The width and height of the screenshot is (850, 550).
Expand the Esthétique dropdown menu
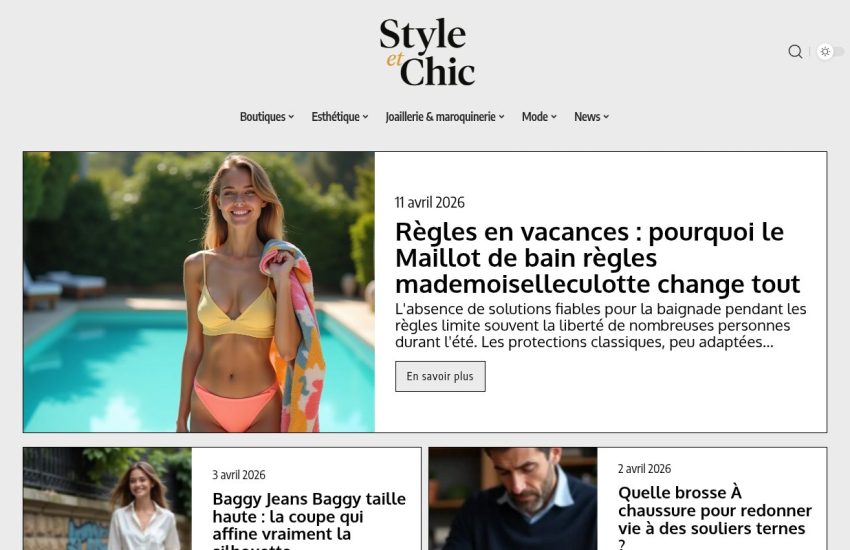click(340, 117)
